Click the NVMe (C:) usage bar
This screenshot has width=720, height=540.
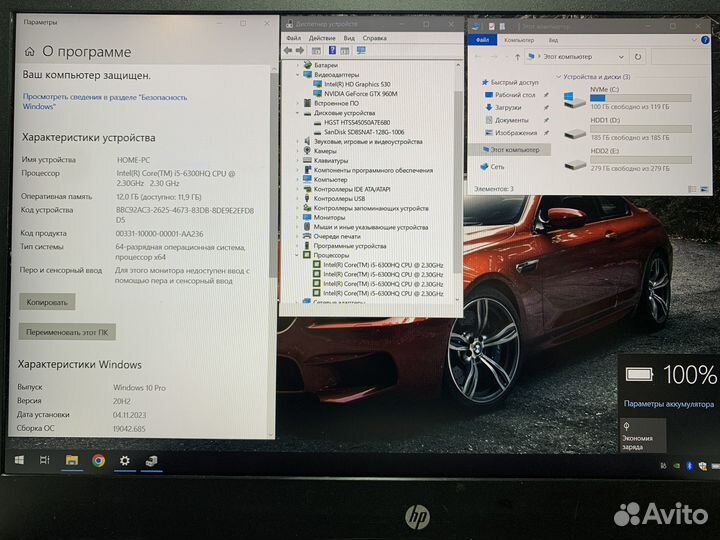point(641,98)
